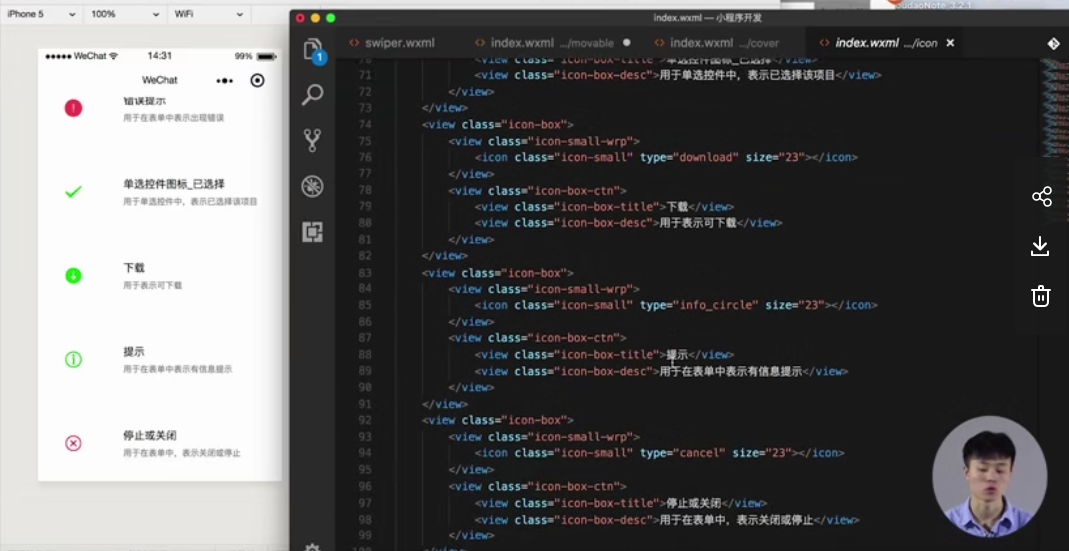Click type="info_circle" on code line 85
1069x551 pixels.
[x=699, y=306]
